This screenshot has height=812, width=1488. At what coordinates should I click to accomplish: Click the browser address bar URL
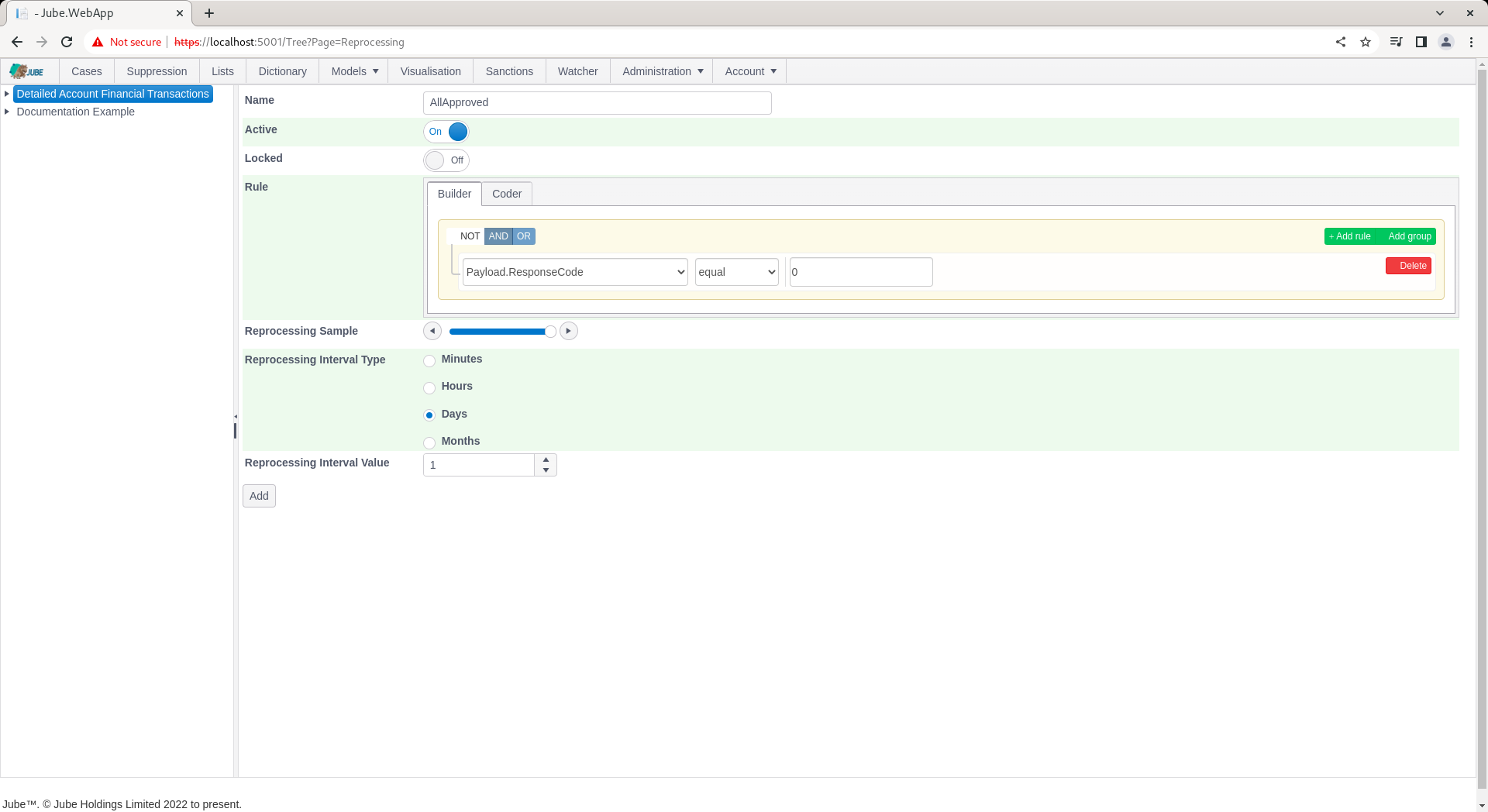tap(290, 42)
